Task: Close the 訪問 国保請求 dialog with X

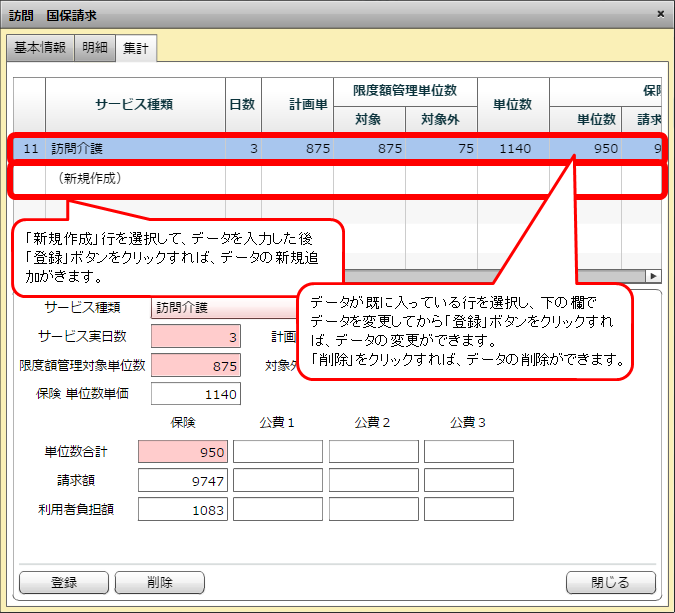Action: 660,14
